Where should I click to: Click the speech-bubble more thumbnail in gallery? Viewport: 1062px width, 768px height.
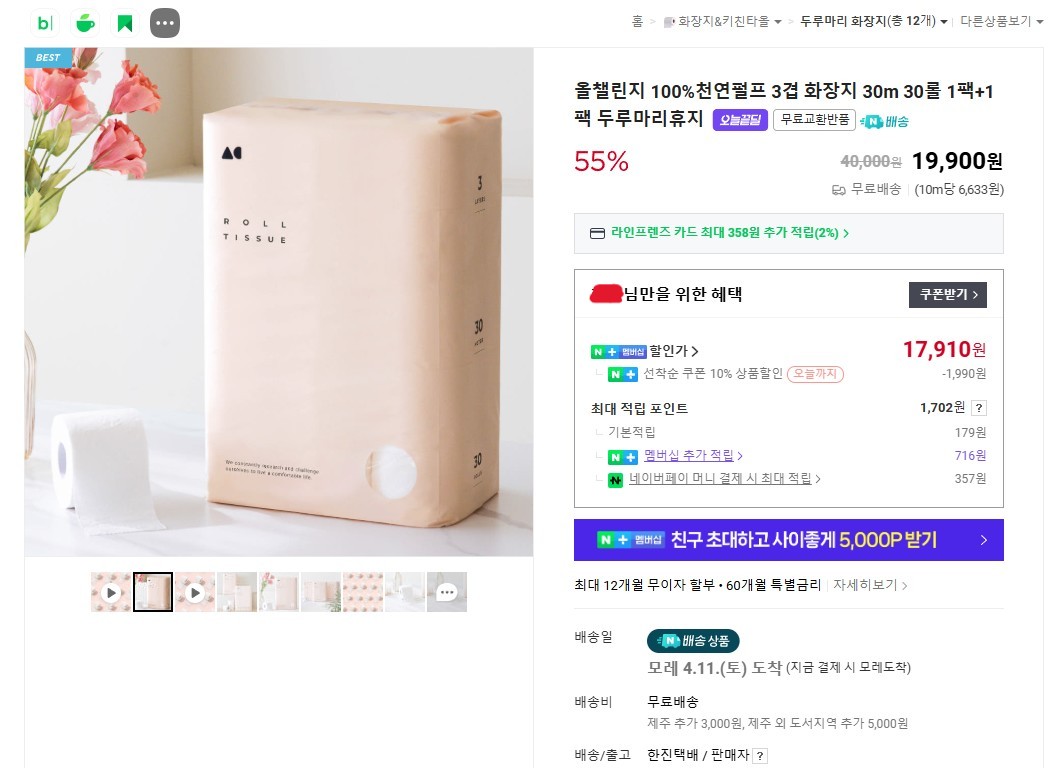pyautogui.click(x=447, y=592)
